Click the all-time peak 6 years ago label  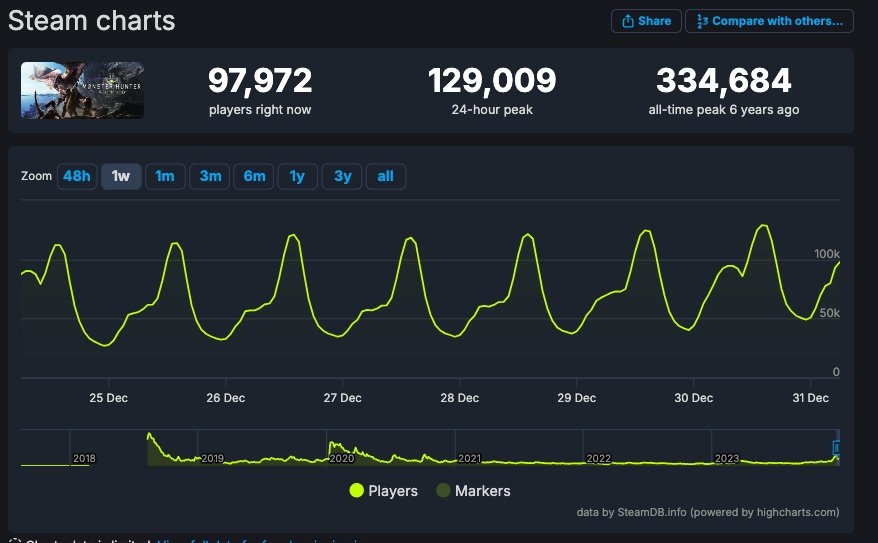click(723, 110)
